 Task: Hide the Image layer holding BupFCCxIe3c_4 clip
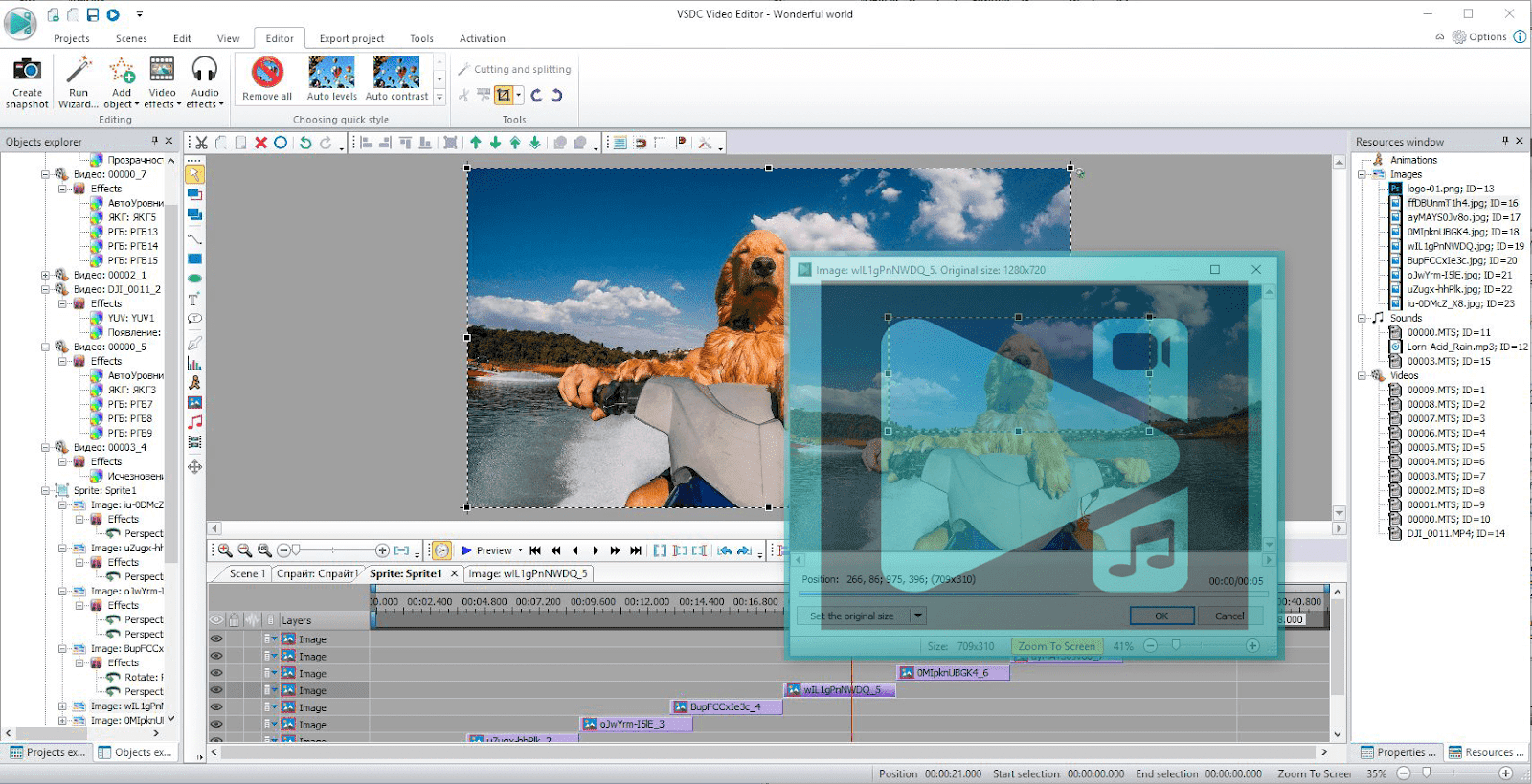coord(216,707)
